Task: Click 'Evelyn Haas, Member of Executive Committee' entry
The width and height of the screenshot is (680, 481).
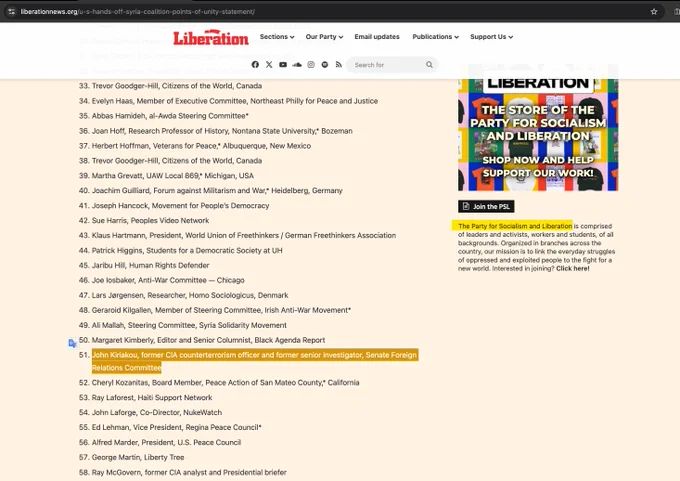Action: tap(235, 101)
